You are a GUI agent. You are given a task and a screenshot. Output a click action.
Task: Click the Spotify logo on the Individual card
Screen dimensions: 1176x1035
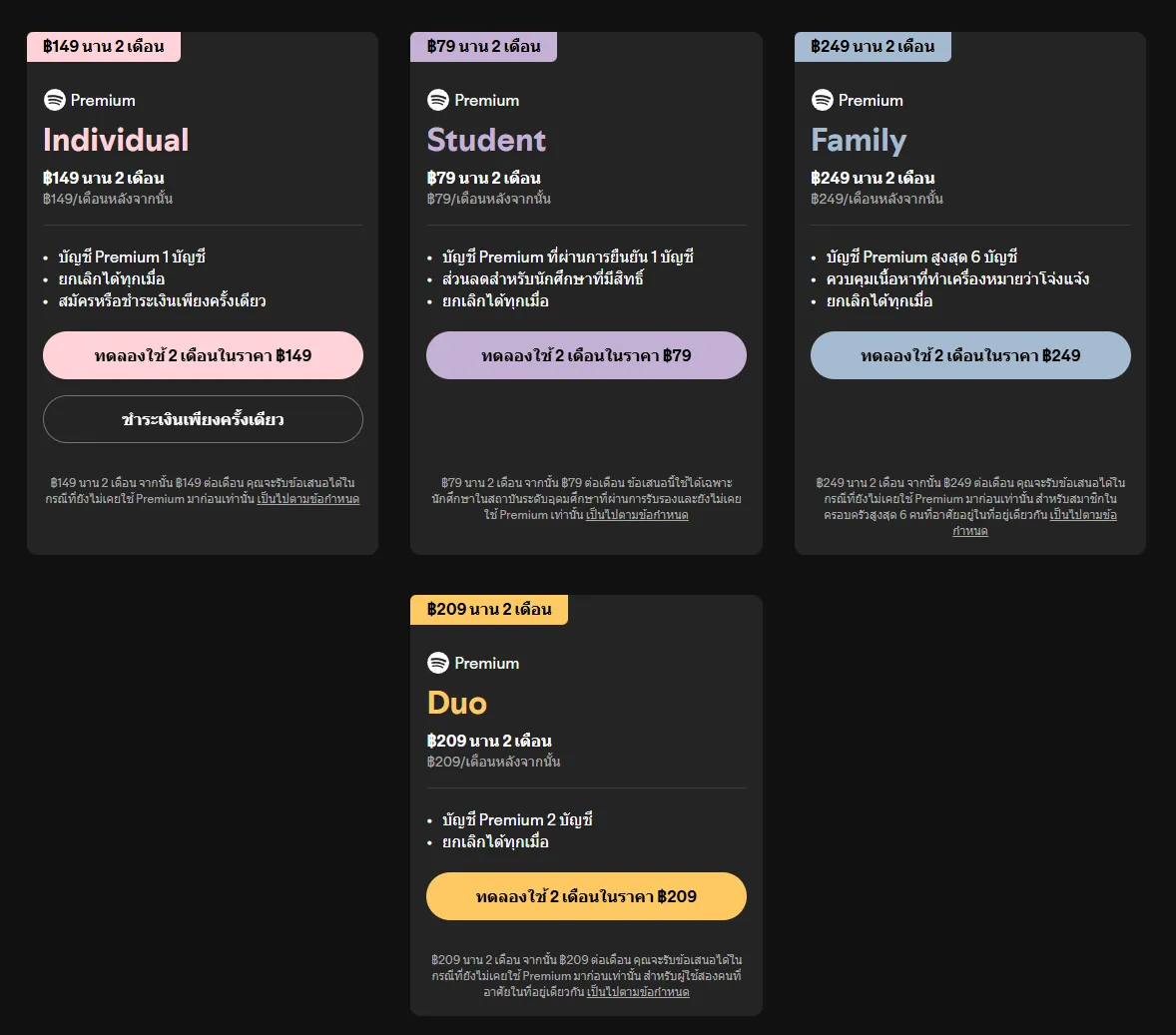point(55,100)
